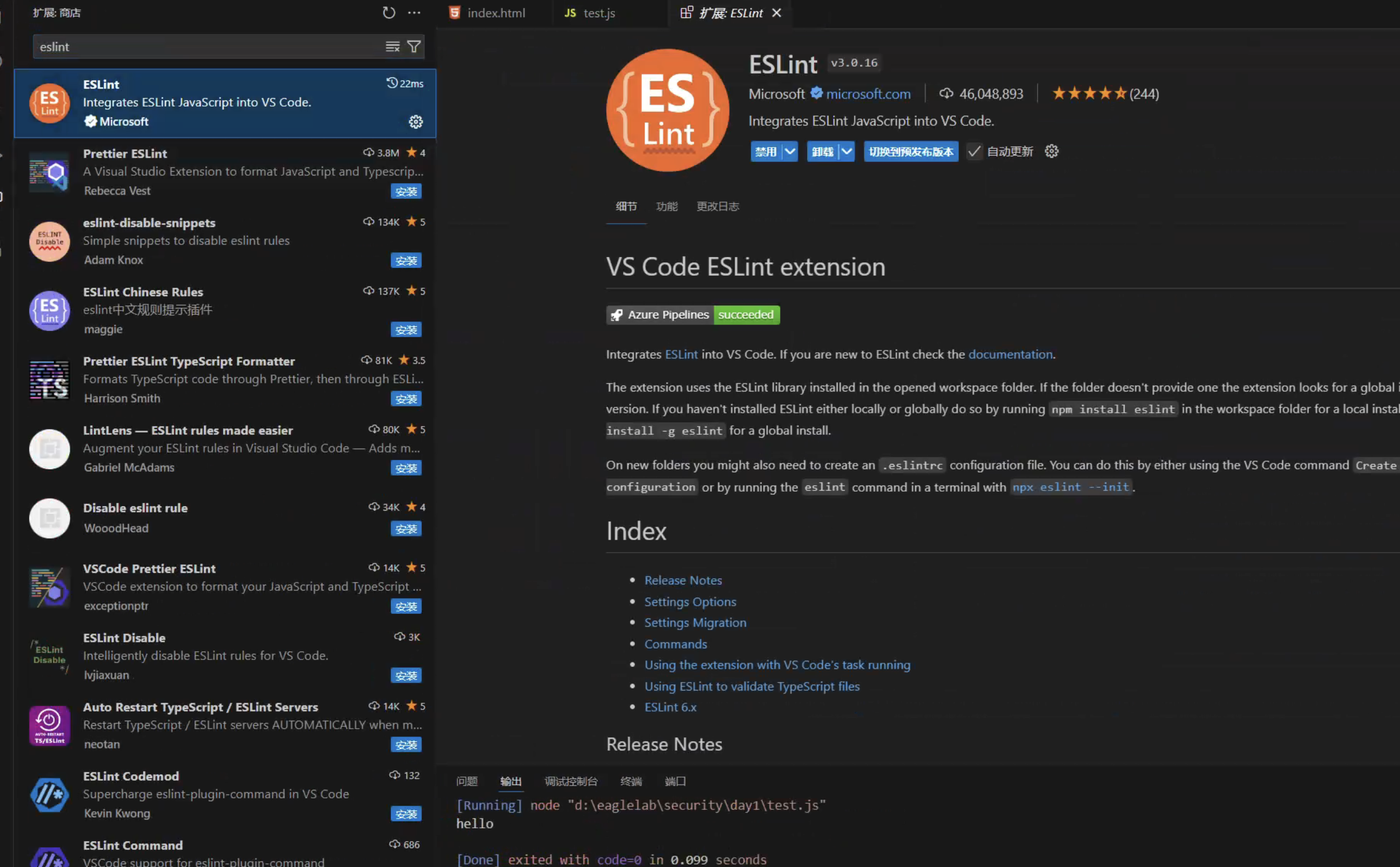Open the extensions panel more actions menu
1400x867 pixels.
pos(414,13)
